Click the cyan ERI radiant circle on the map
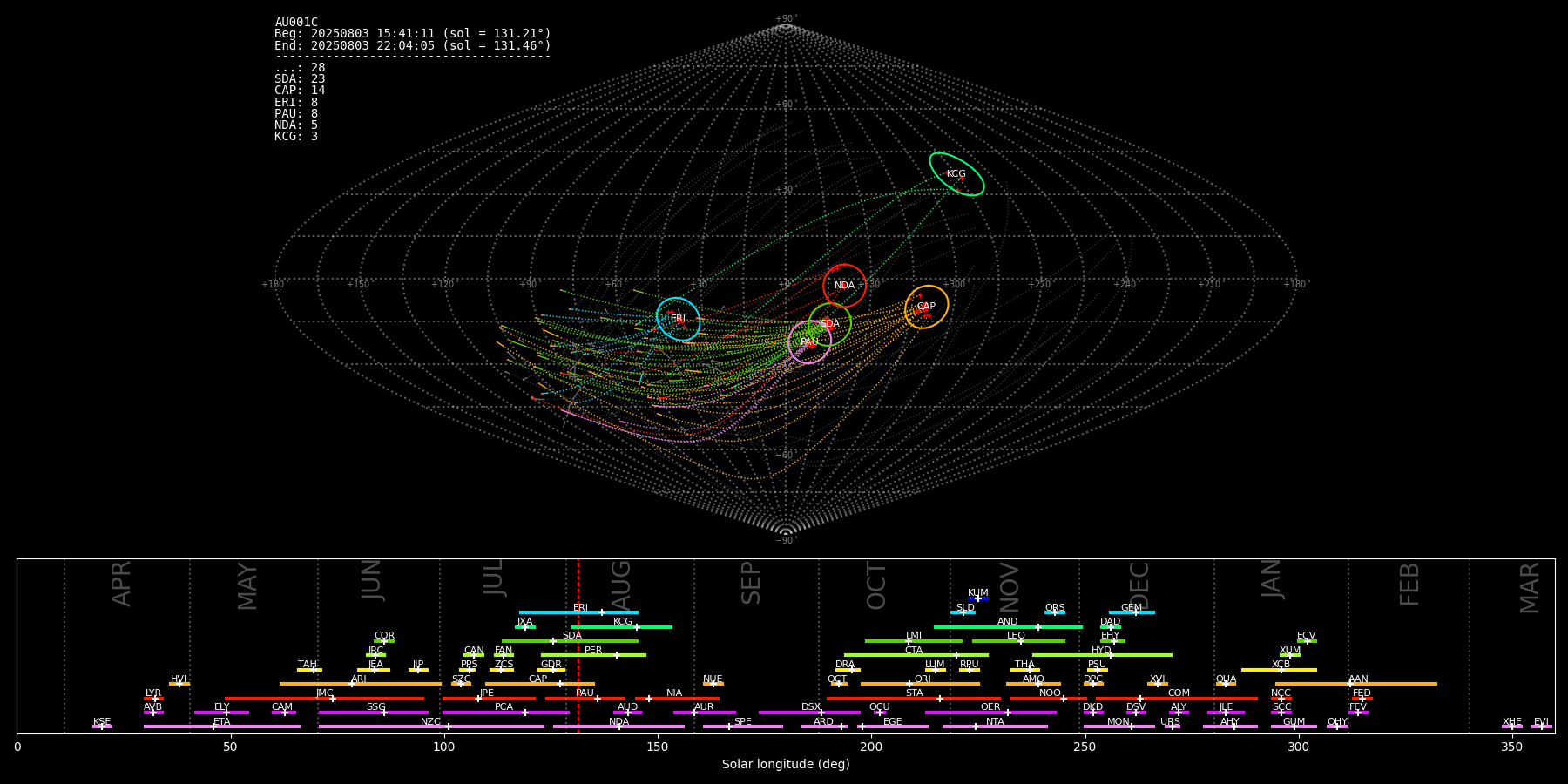 [x=679, y=319]
